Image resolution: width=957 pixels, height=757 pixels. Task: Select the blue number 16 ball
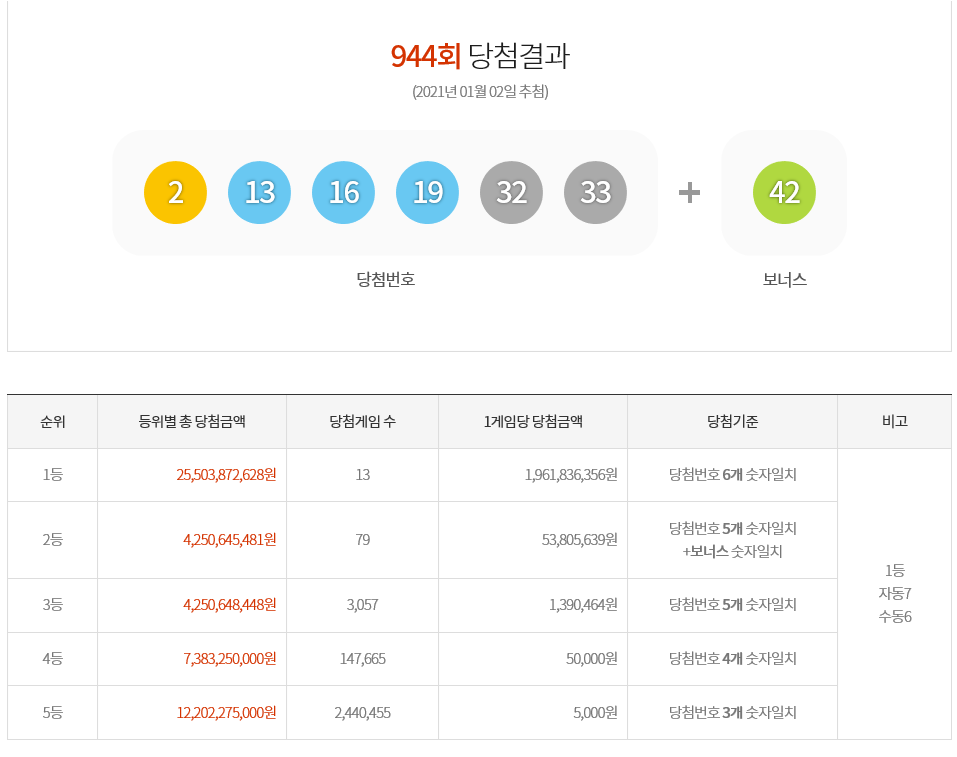click(344, 192)
